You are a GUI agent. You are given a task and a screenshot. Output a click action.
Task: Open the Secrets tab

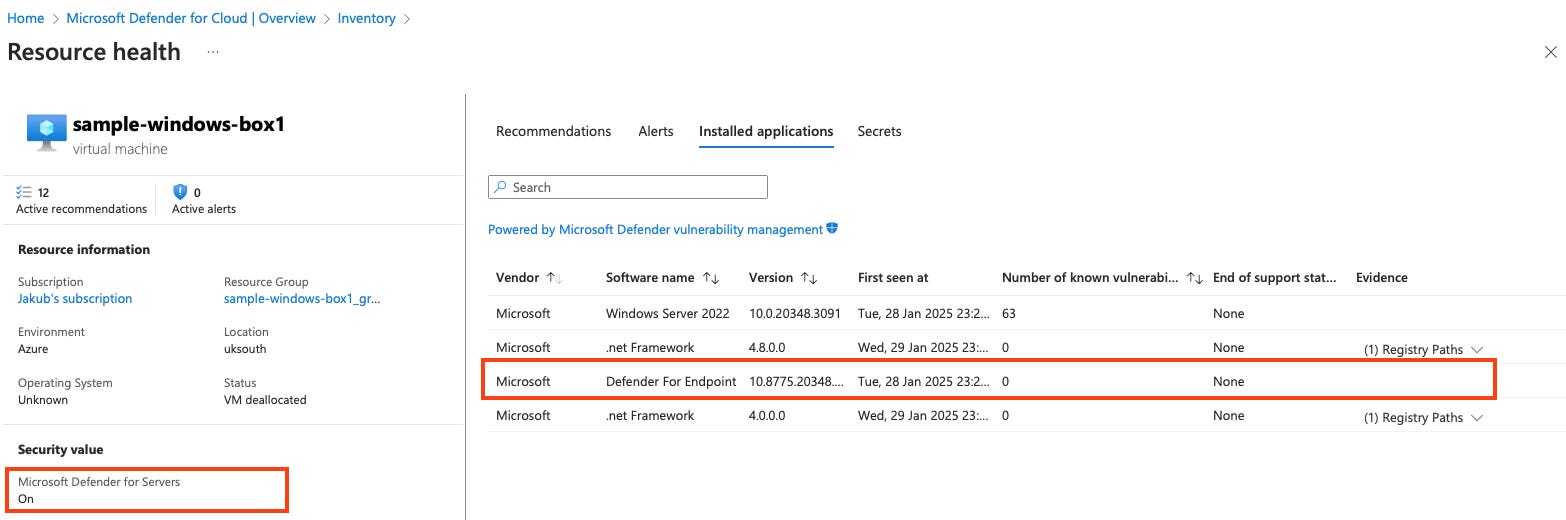879,131
